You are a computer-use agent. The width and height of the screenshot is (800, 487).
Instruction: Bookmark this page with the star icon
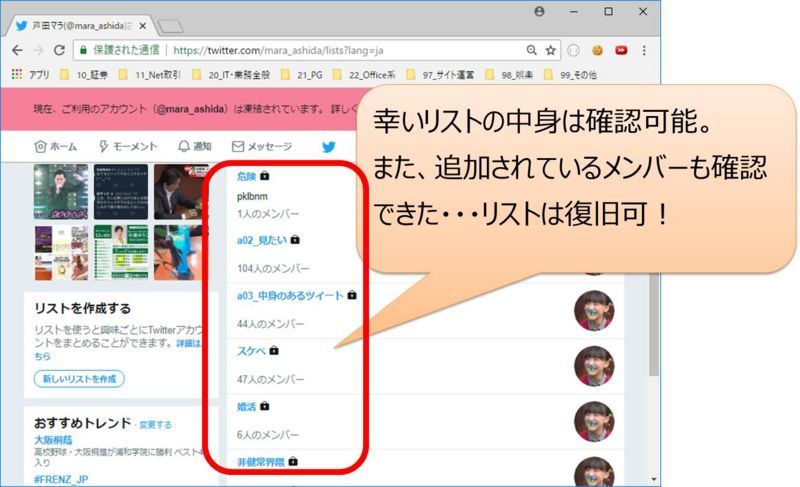tap(551, 50)
